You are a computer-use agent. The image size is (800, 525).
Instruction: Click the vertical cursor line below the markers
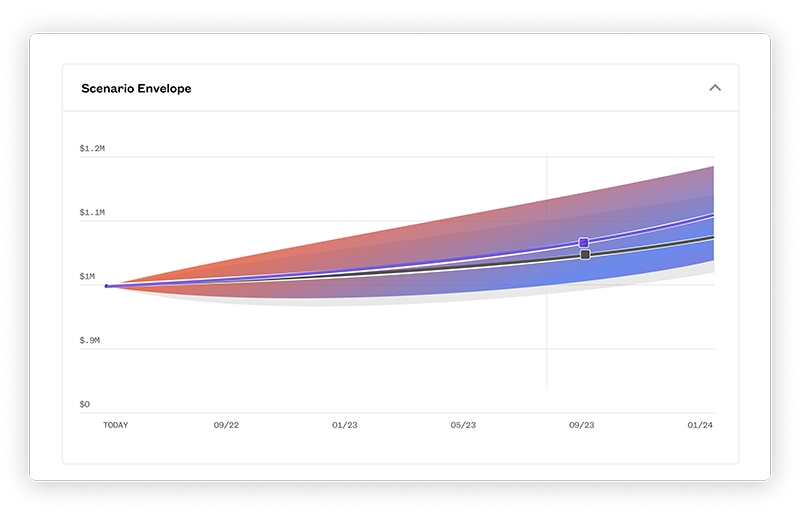coord(546,340)
